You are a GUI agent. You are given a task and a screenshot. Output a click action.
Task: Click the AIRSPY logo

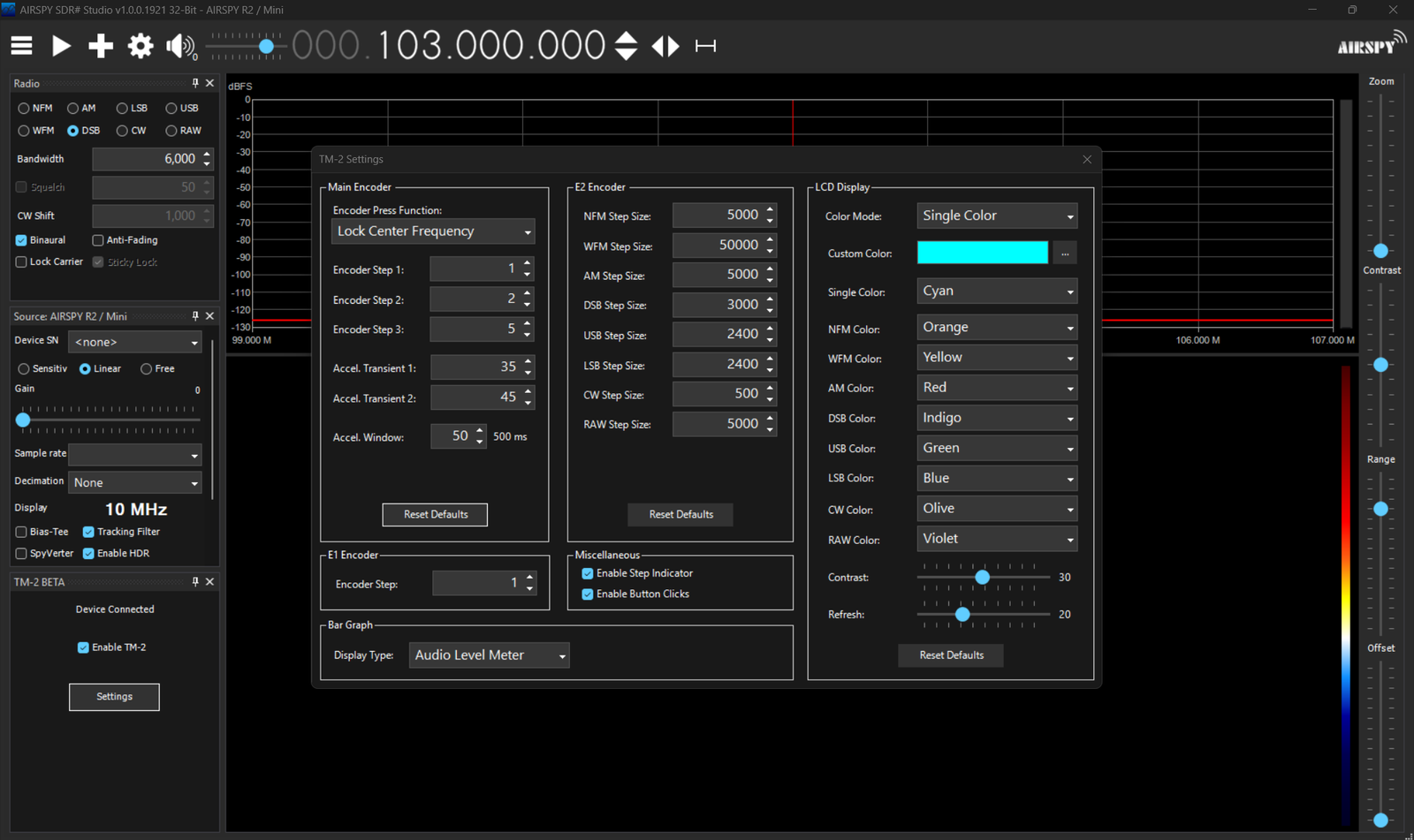1372,43
